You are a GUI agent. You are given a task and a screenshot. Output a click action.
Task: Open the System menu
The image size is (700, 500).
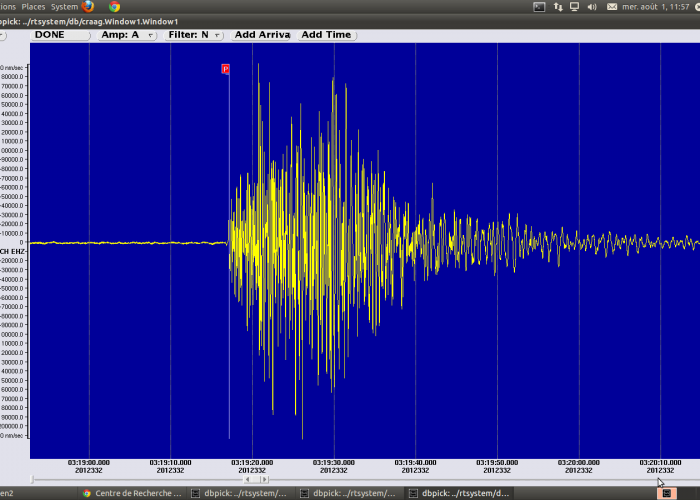click(x=64, y=7)
